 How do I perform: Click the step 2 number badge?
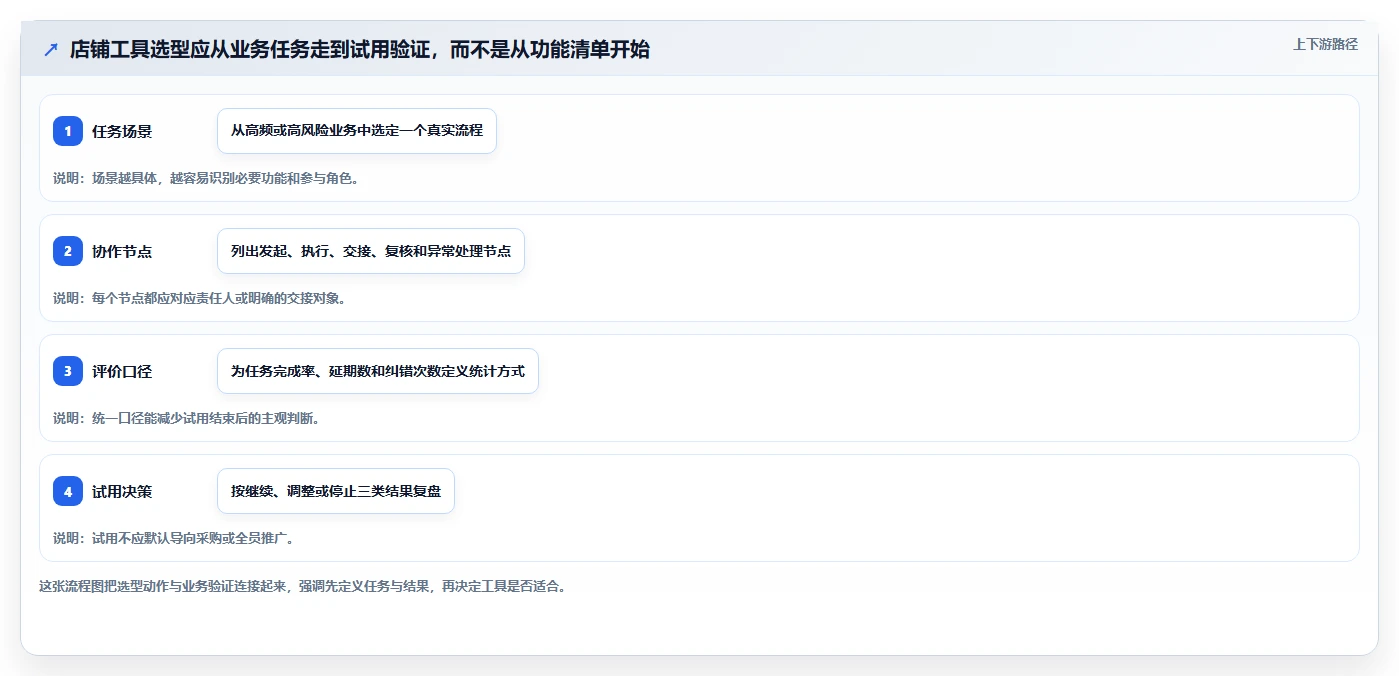click(68, 251)
